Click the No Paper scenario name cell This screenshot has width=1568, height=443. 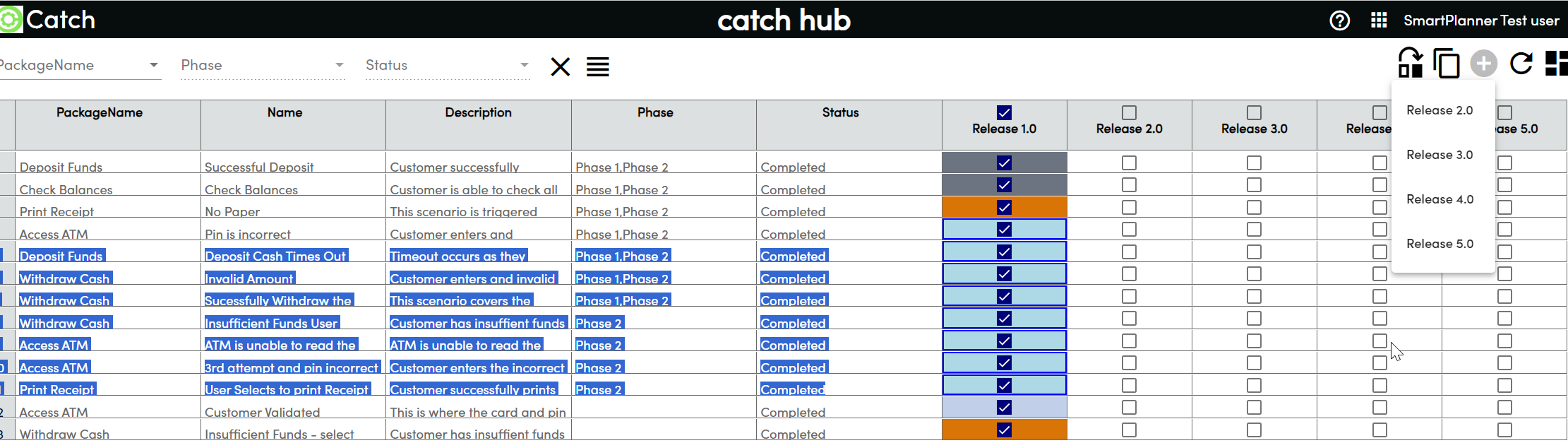(232, 211)
